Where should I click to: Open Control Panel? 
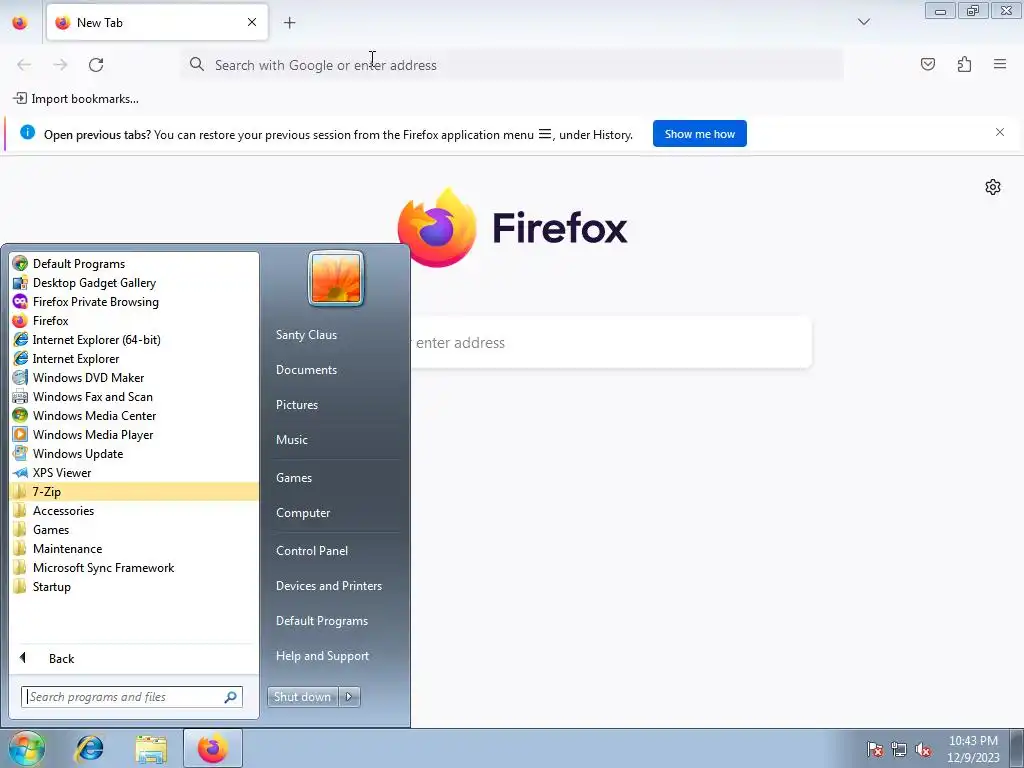coord(312,551)
